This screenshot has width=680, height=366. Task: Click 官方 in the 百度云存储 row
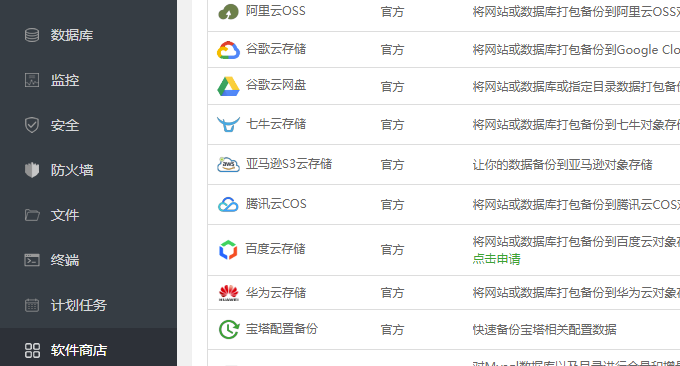[x=392, y=250]
